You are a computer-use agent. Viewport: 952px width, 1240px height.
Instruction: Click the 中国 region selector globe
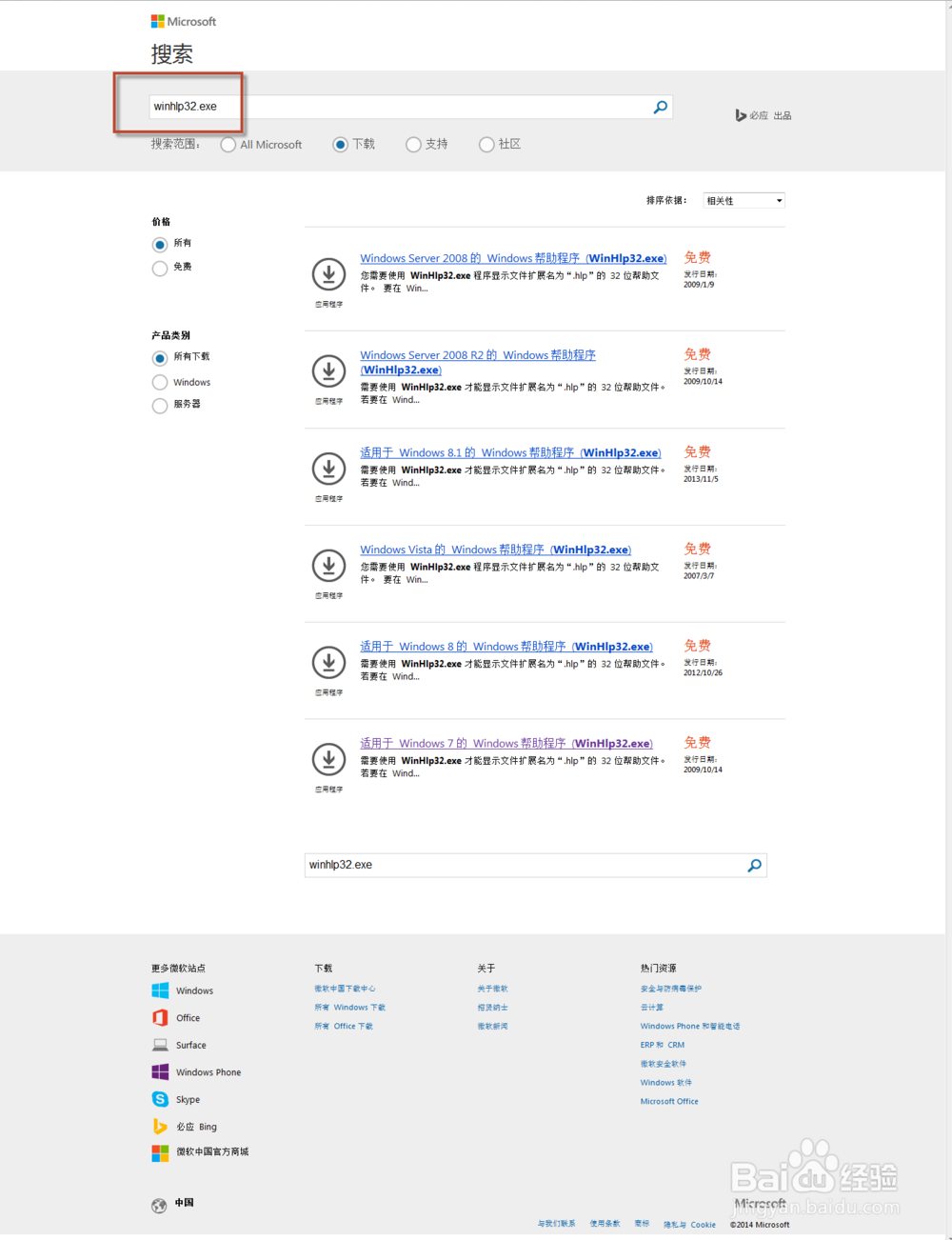click(159, 1205)
